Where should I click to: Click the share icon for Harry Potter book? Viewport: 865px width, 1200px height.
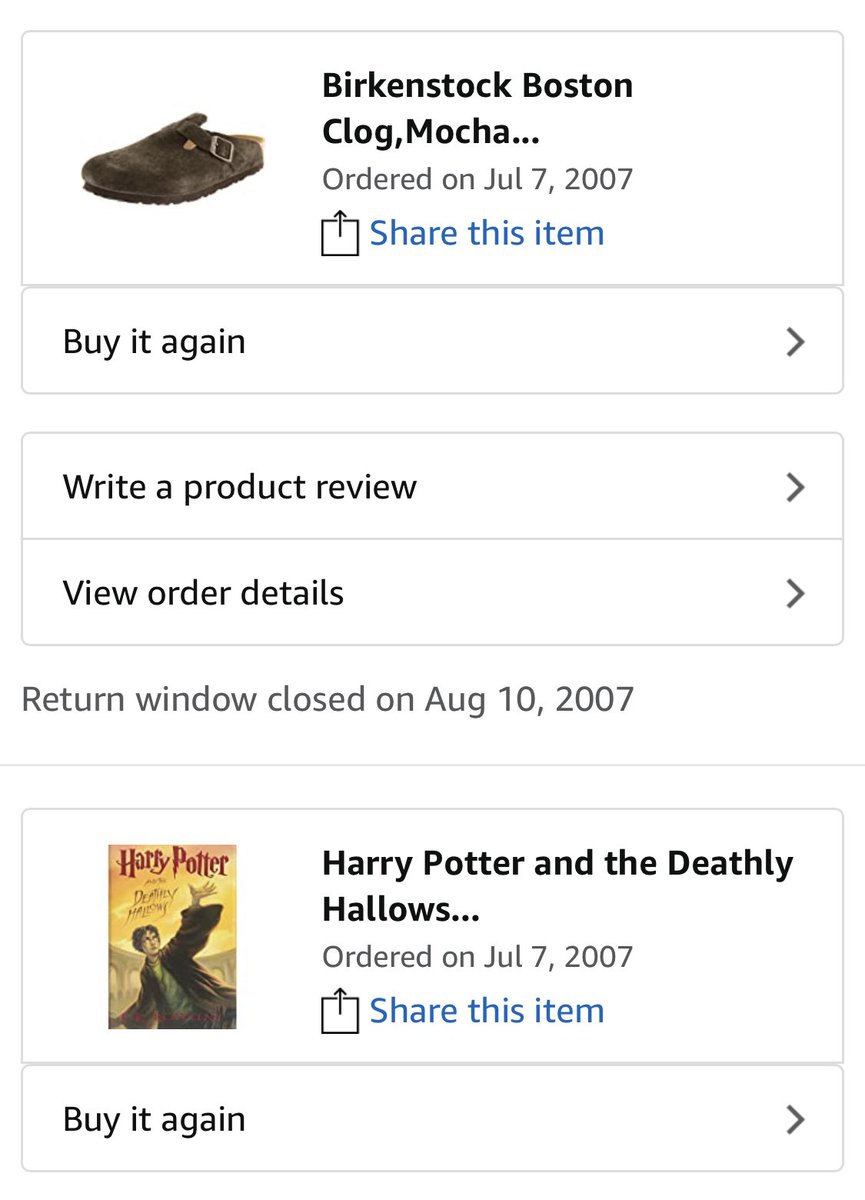coord(339,1011)
